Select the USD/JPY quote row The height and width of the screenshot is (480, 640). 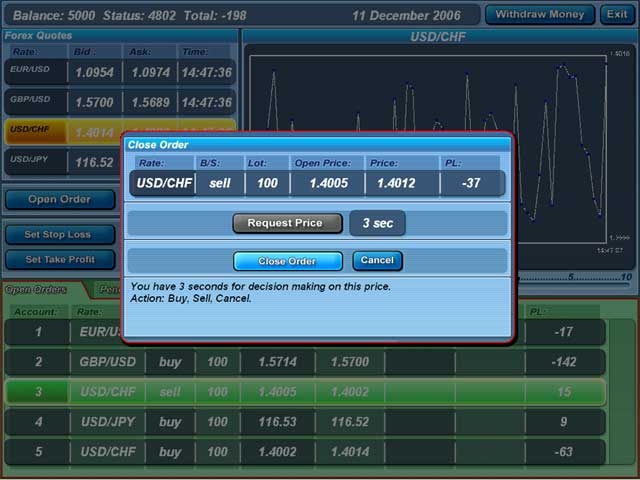tap(60, 161)
